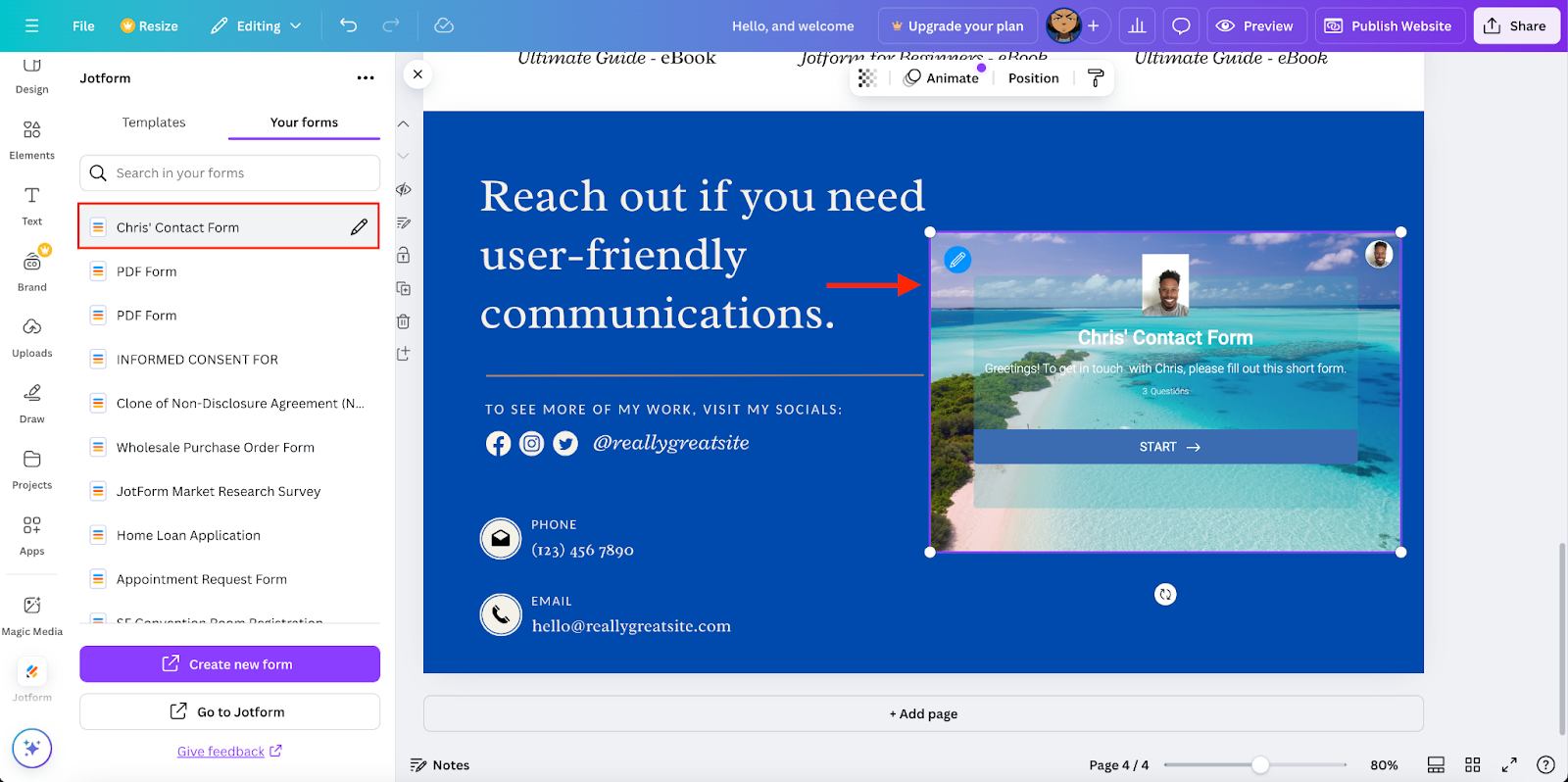Open the Editing mode dropdown

point(257,26)
